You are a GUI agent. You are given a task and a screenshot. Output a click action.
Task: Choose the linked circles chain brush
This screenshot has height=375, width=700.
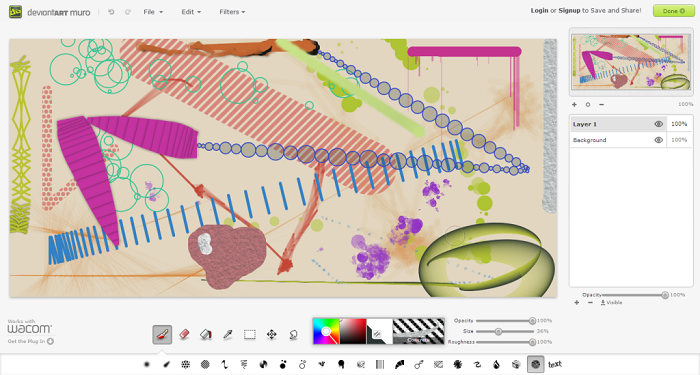tap(419, 364)
